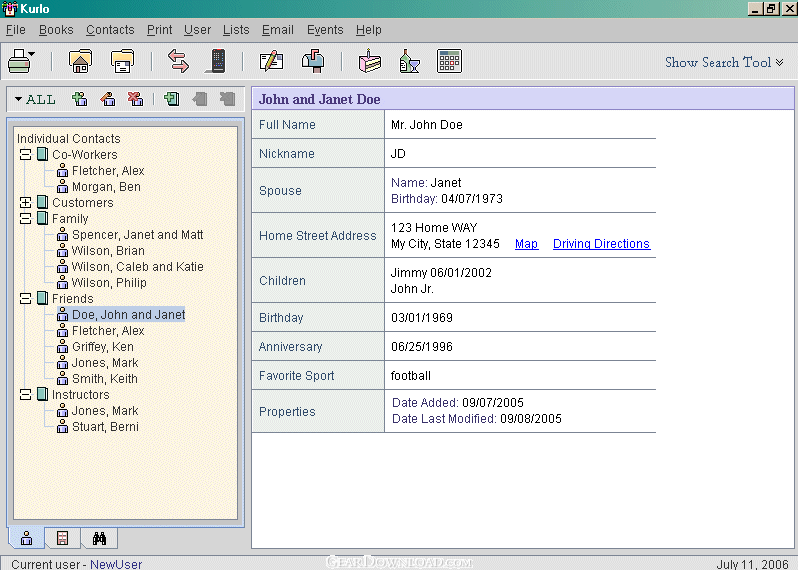Switch to the business contacts building tab
This screenshot has width=798, height=570.
click(63, 538)
